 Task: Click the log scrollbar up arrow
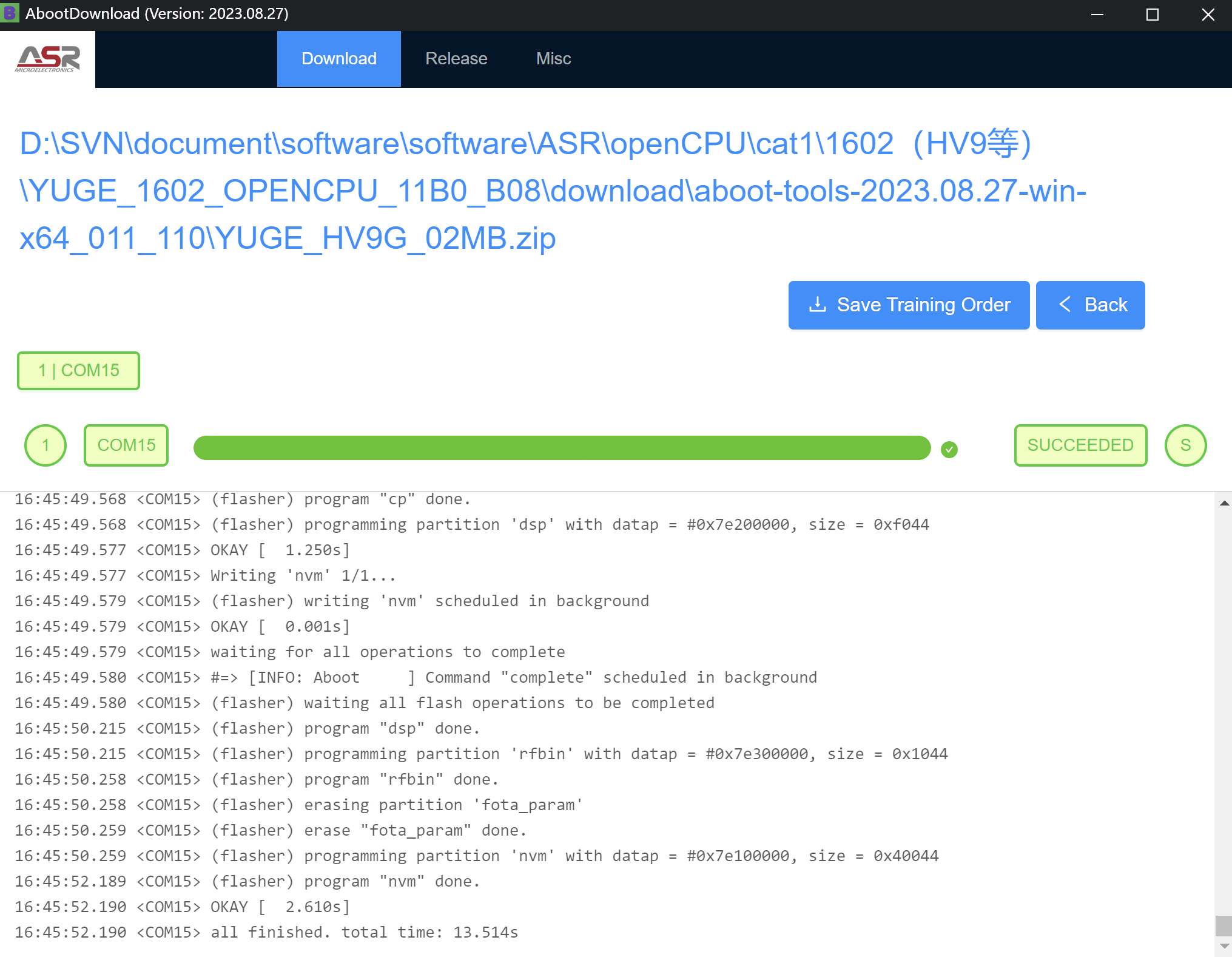coord(1224,503)
